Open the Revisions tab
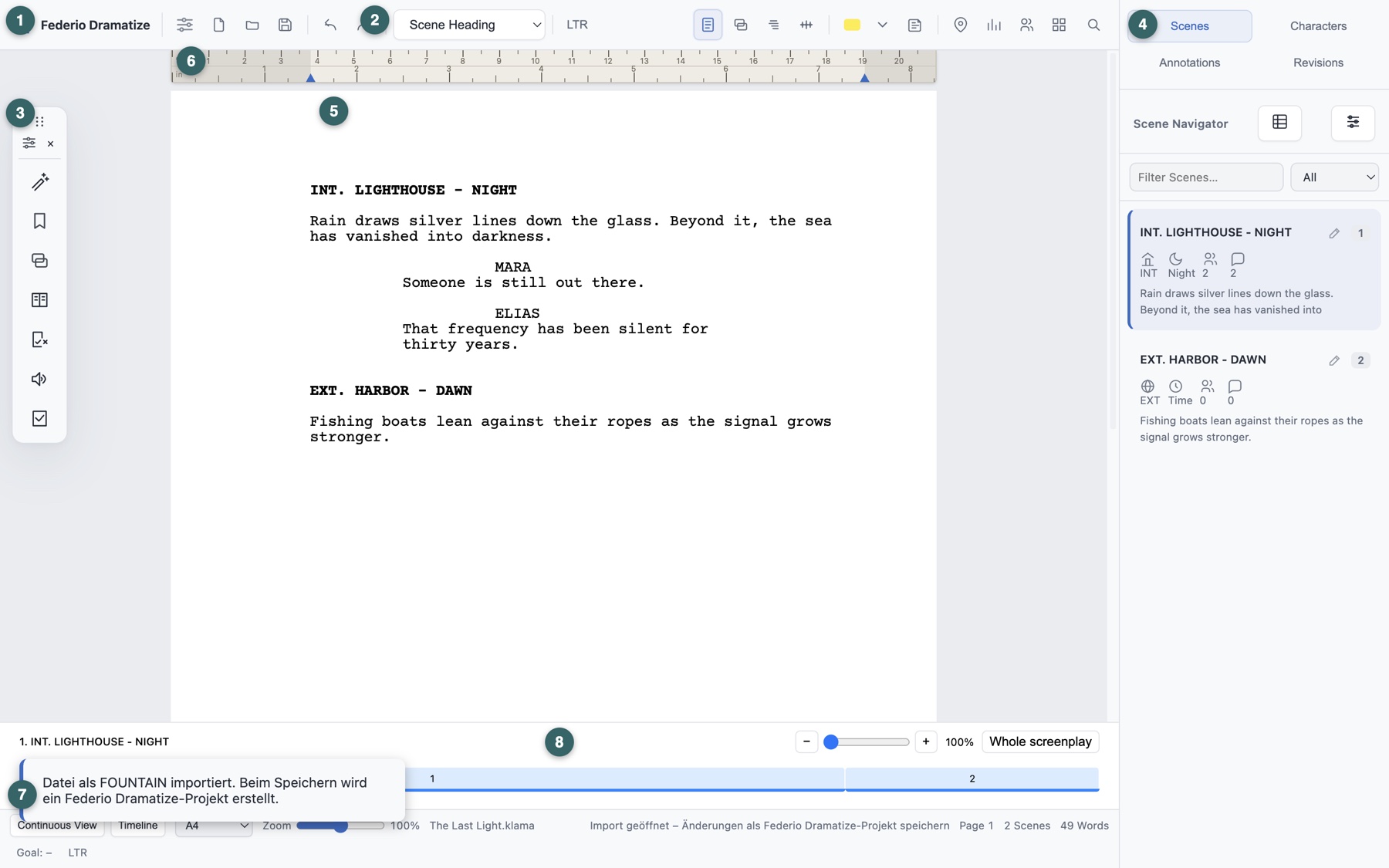The height and width of the screenshot is (868, 1389). point(1318,62)
